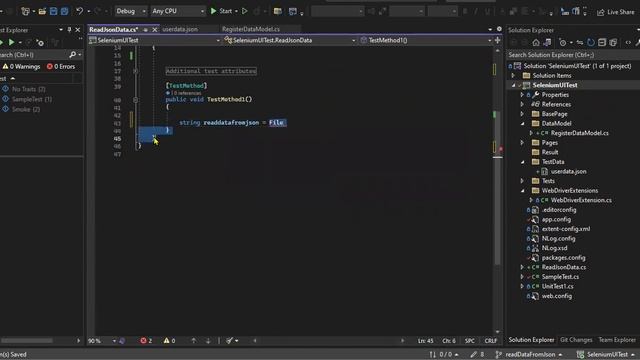Open SeleniumUITest.ReadJsonData type dropdown

pos(290,40)
